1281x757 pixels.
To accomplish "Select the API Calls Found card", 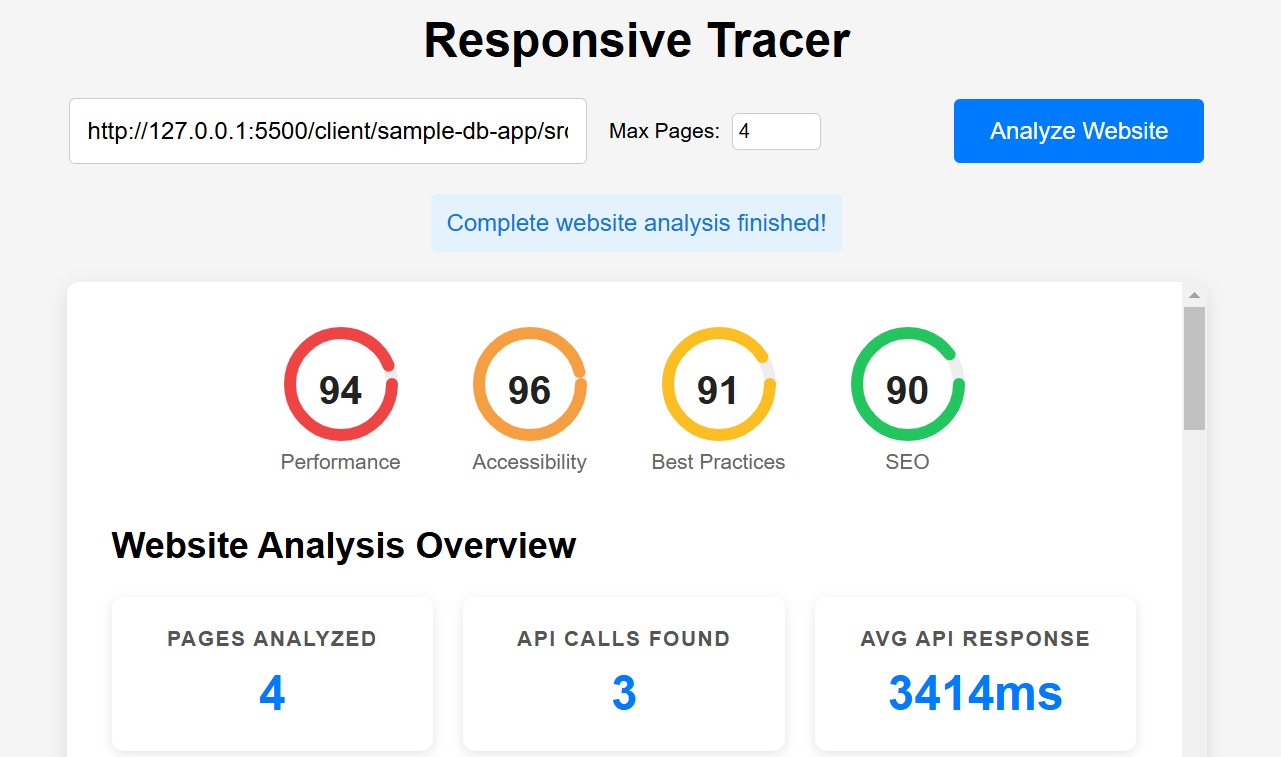I will [x=623, y=673].
